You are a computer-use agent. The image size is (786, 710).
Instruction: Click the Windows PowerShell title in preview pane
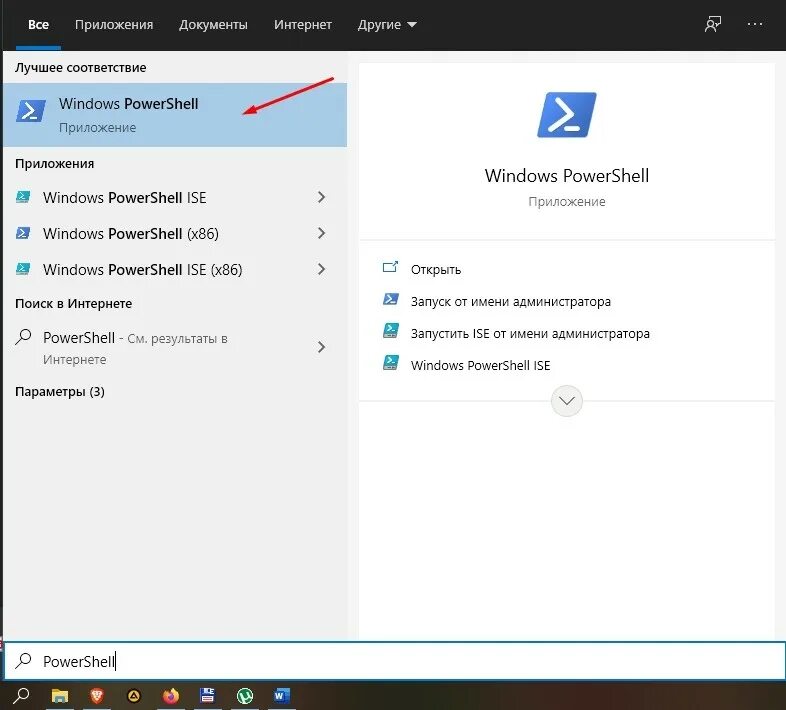[566, 175]
